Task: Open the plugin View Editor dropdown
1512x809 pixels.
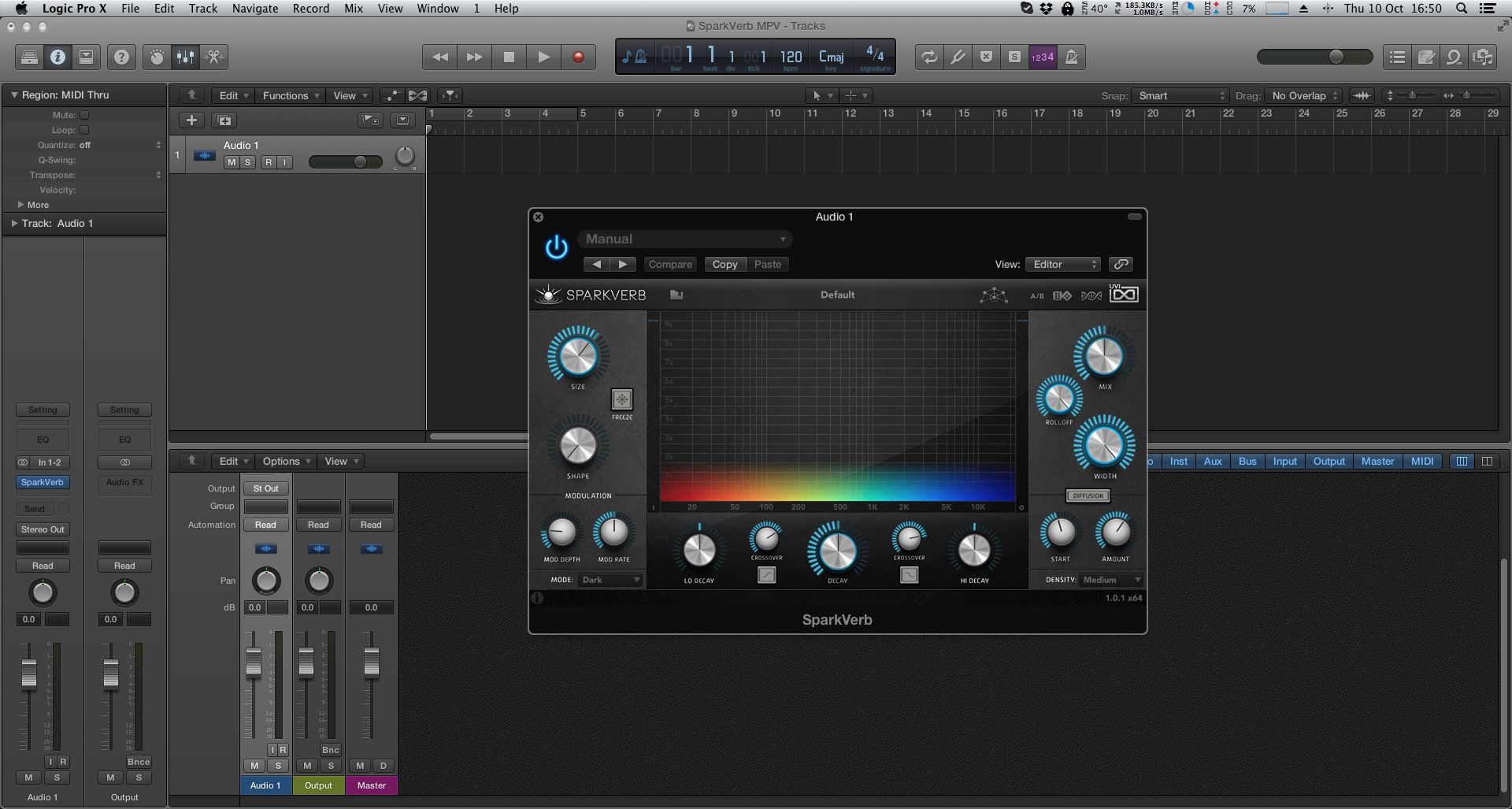Action: click(1063, 265)
